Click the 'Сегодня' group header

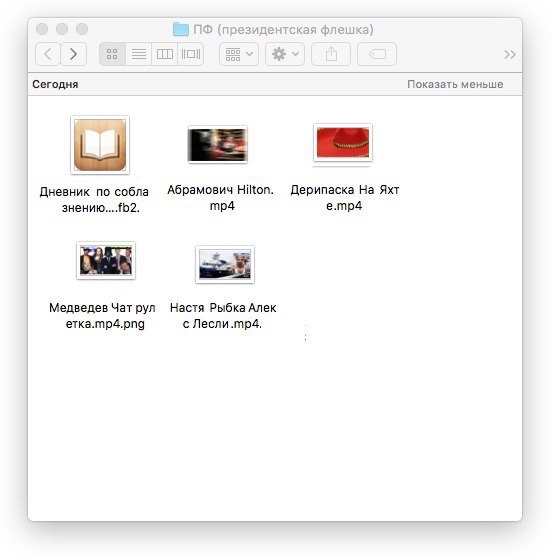click(55, 84)
